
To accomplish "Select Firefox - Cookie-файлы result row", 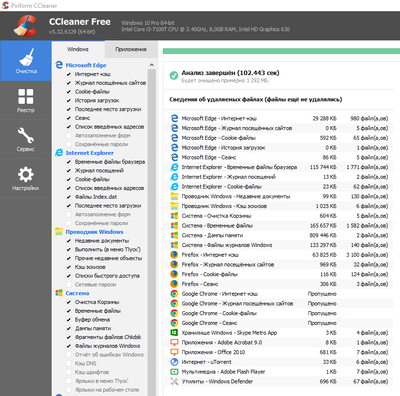I will (x=279, y=274).
